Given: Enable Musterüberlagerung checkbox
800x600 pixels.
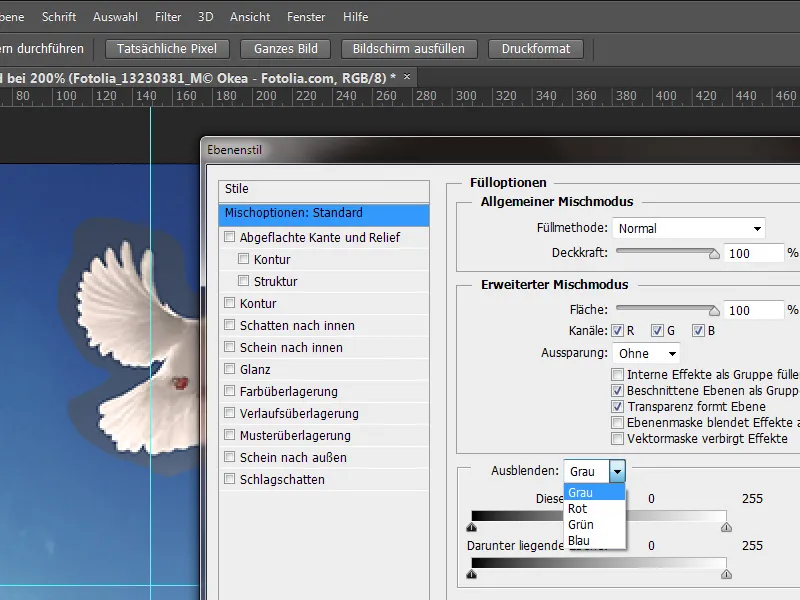Looking at the screenshot, I should pos(230,435).
